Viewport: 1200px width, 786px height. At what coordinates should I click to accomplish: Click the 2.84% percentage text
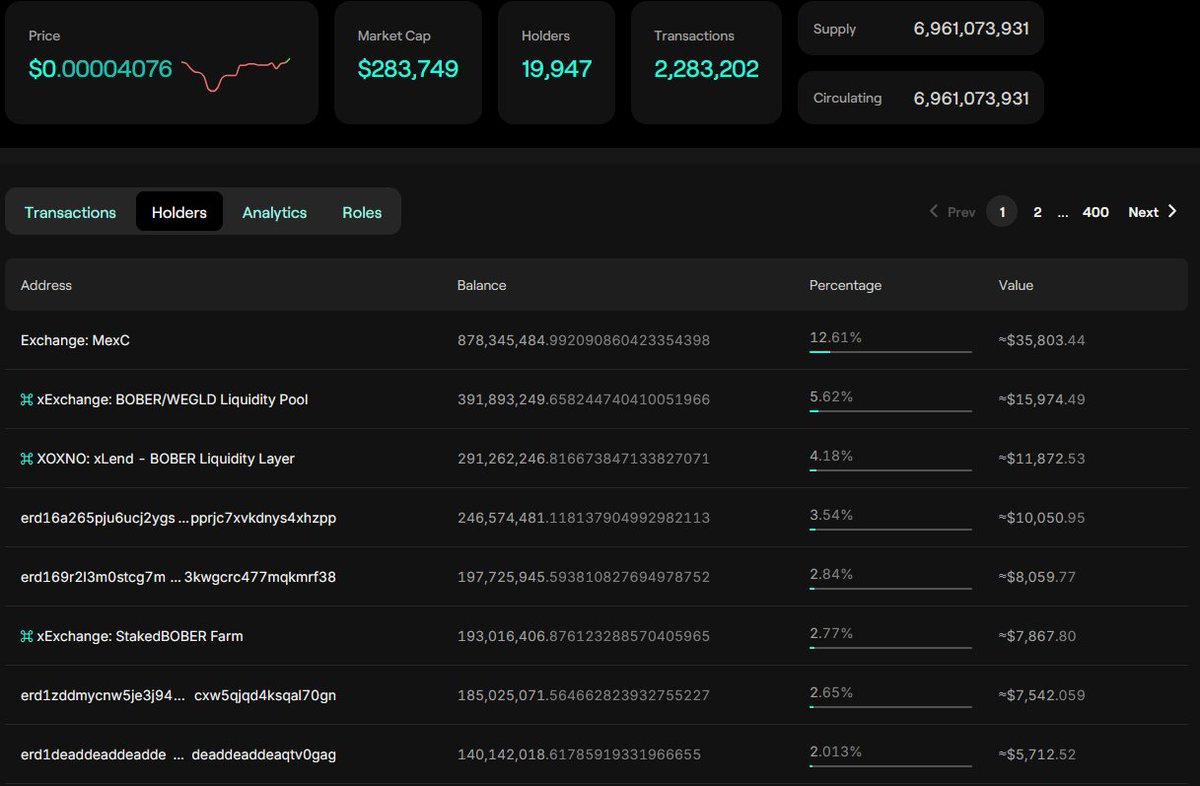click(831, 574)
